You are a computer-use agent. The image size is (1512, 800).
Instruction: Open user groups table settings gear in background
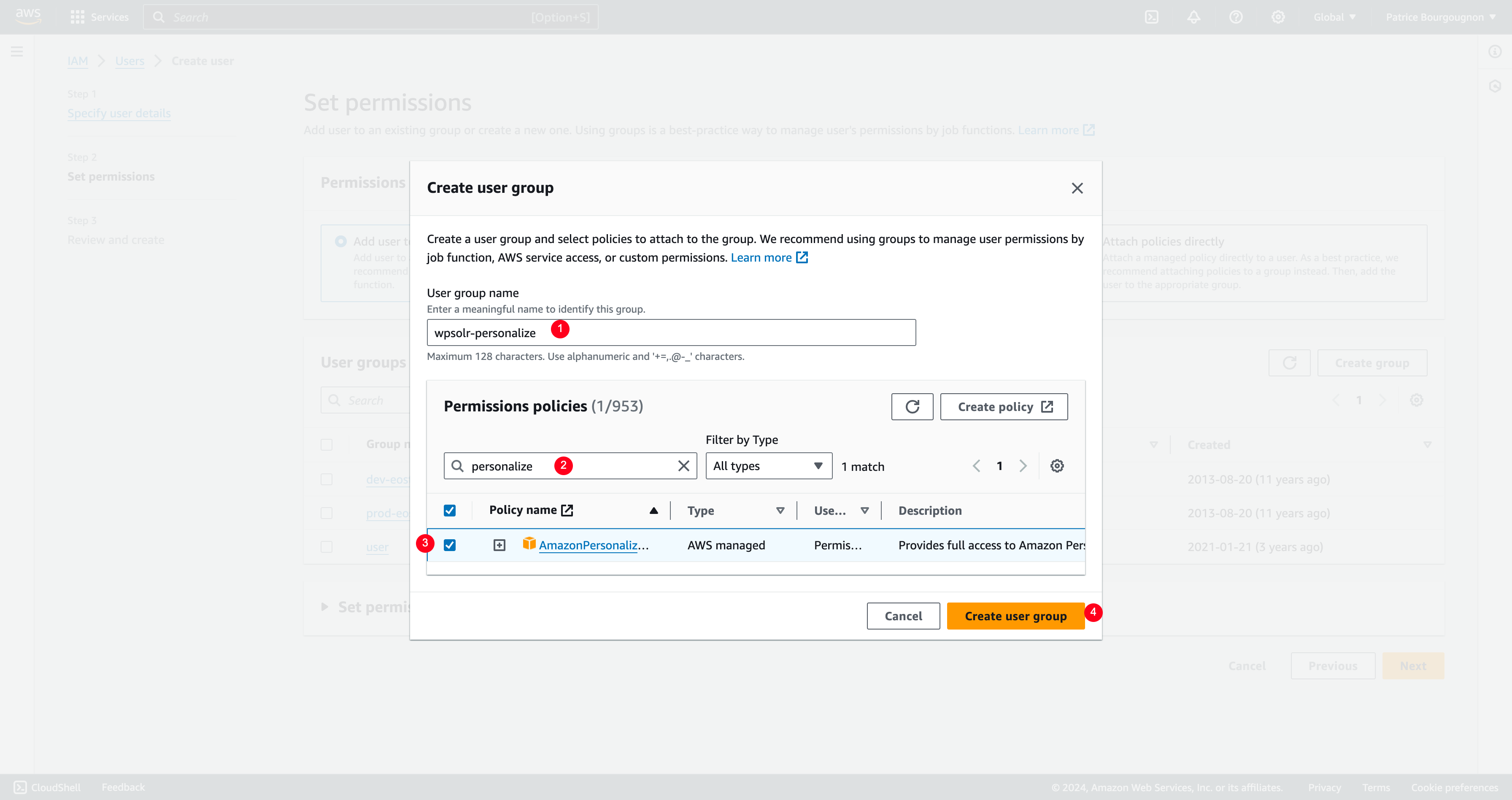[1416, 400]
